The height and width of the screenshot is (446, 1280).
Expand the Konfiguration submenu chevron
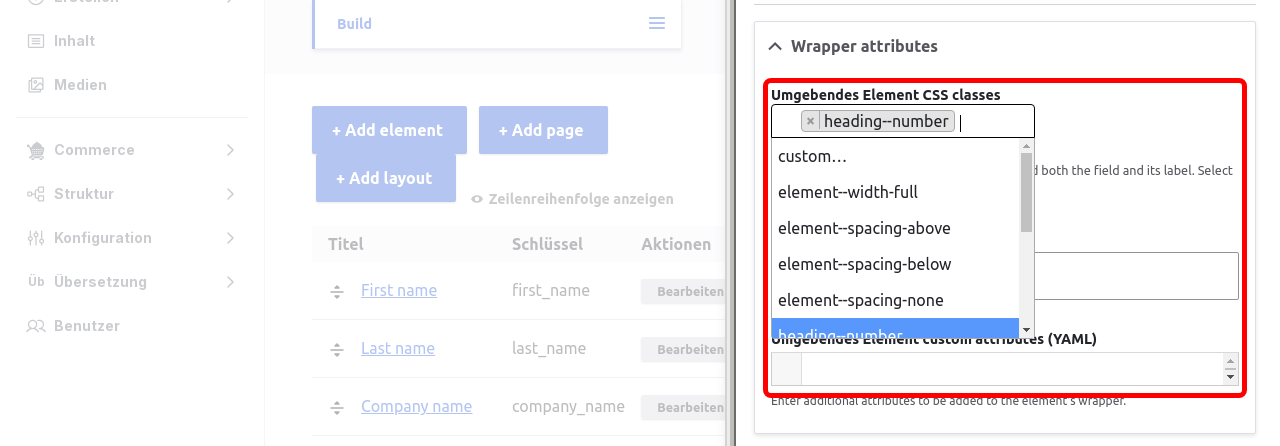(x=230, y=238)
